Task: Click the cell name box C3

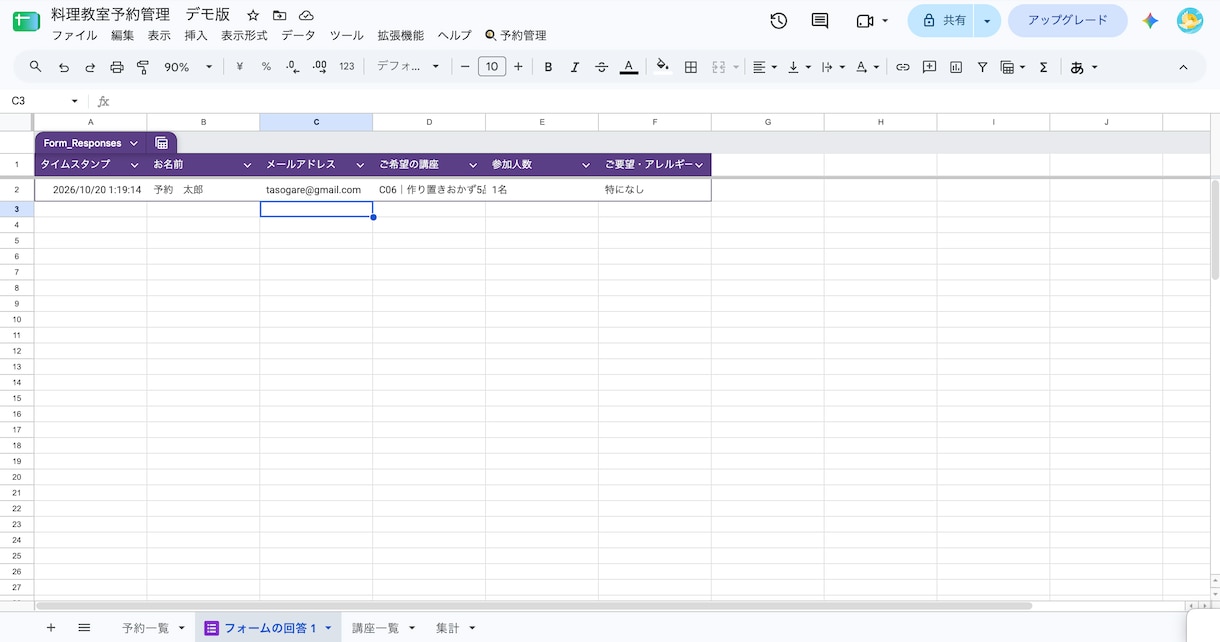Action: (45, 101)
